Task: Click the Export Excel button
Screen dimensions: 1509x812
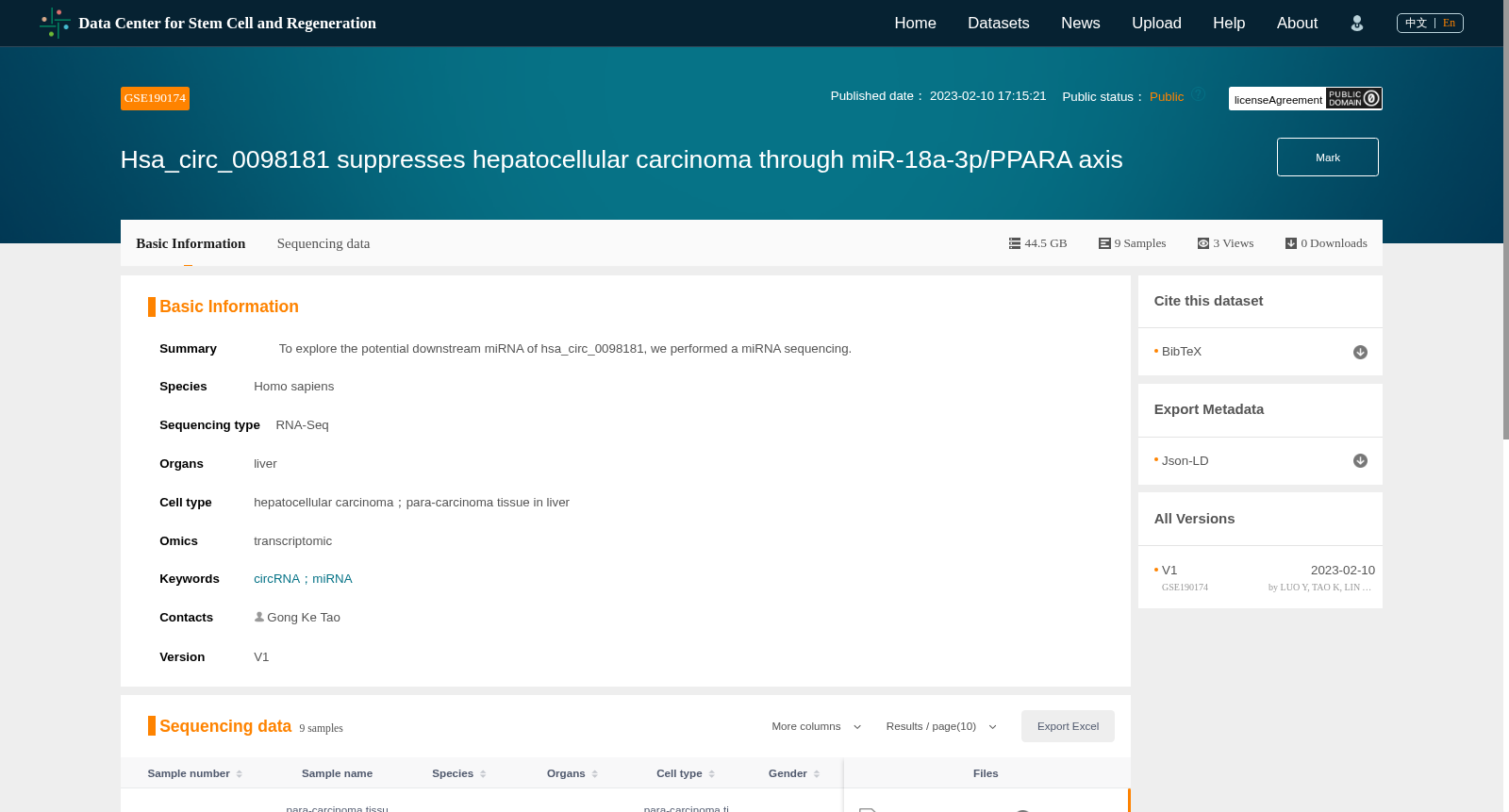Action: 1068,726
